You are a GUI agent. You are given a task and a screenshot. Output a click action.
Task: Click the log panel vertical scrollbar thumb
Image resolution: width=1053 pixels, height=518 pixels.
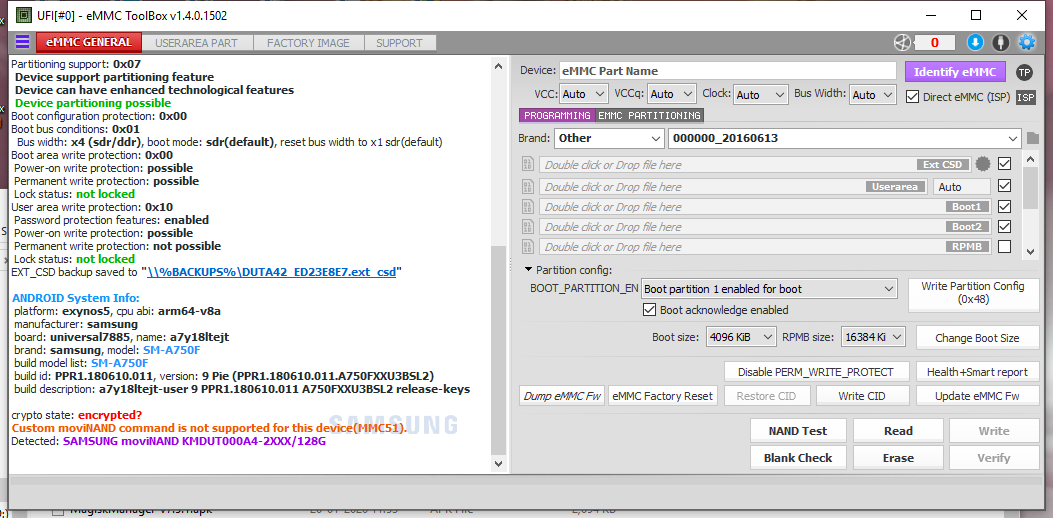point(497,349)
